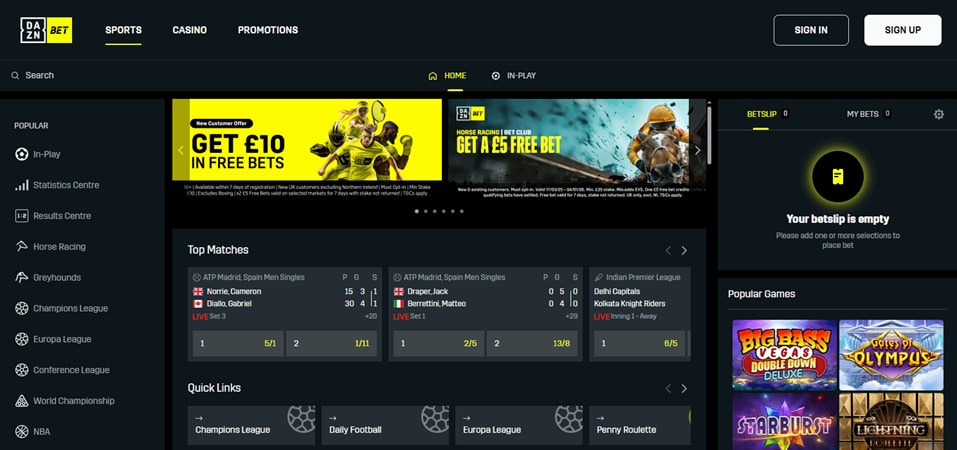Switch to the Home tab
Image resolution: width=957 pixels, height=450 pixels.
(x=447, y=76)
